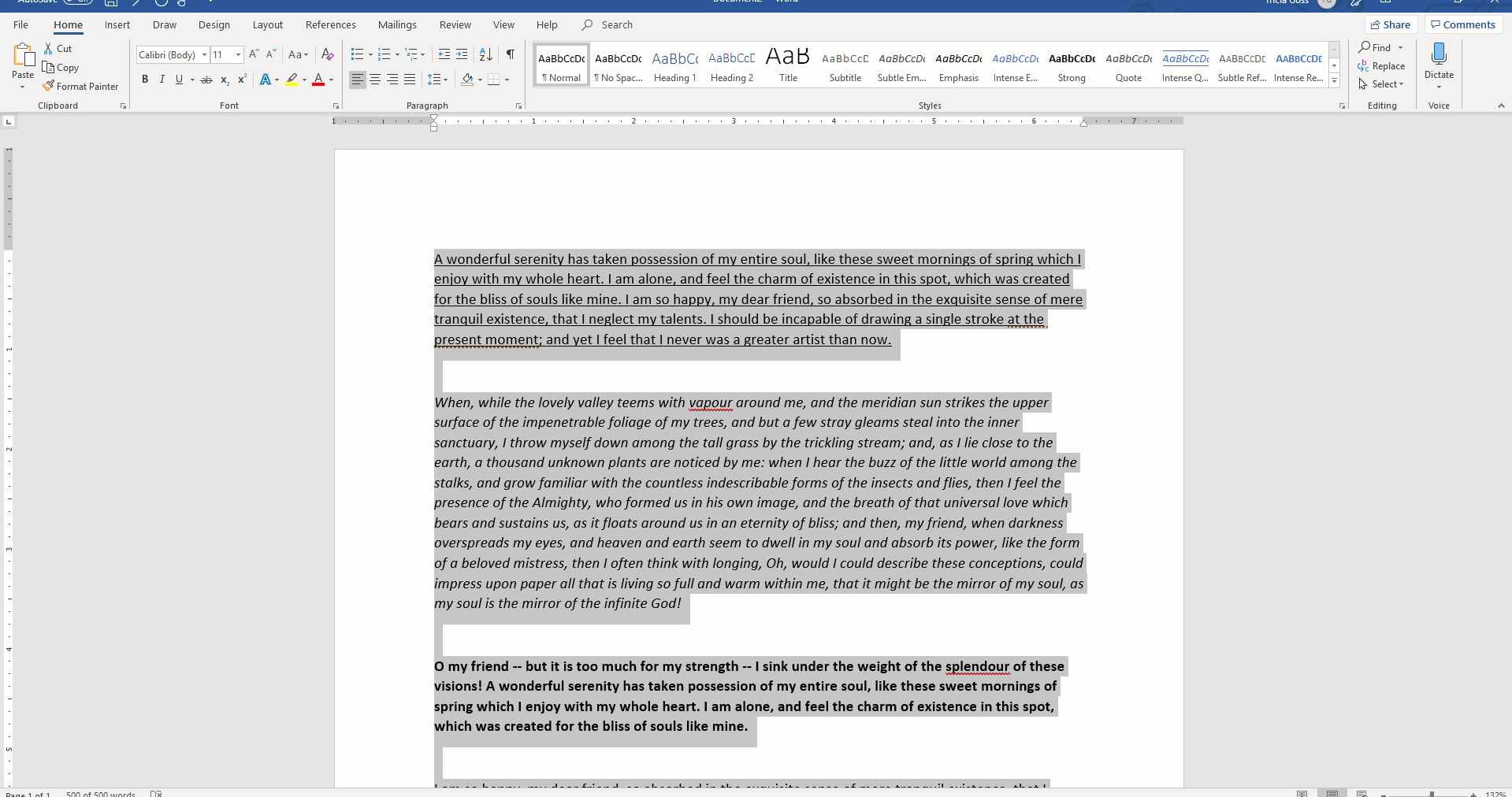Toggle bold formatting
Image resolution: width=1512 pixels, height=797 pixels.
click(x=145, y=80)
